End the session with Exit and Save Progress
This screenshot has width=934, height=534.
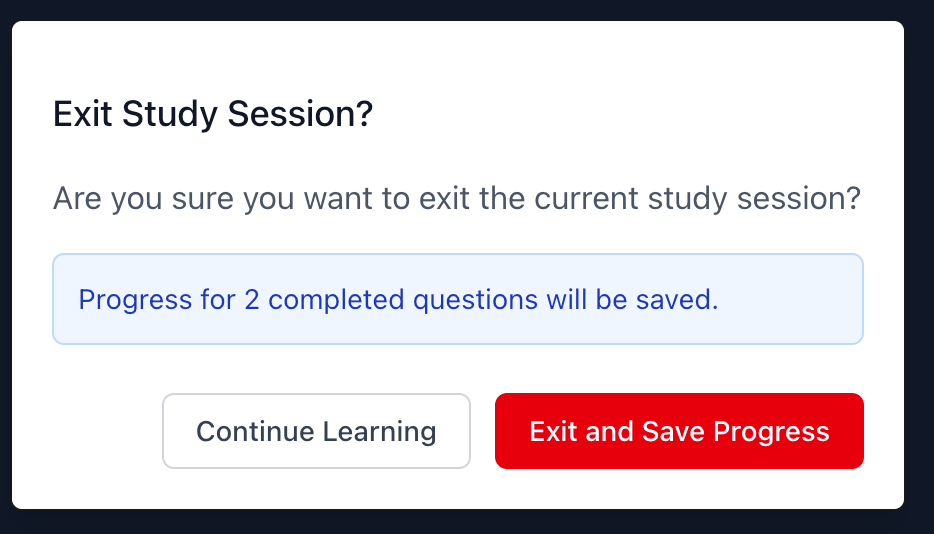click(x=679, y=431)
